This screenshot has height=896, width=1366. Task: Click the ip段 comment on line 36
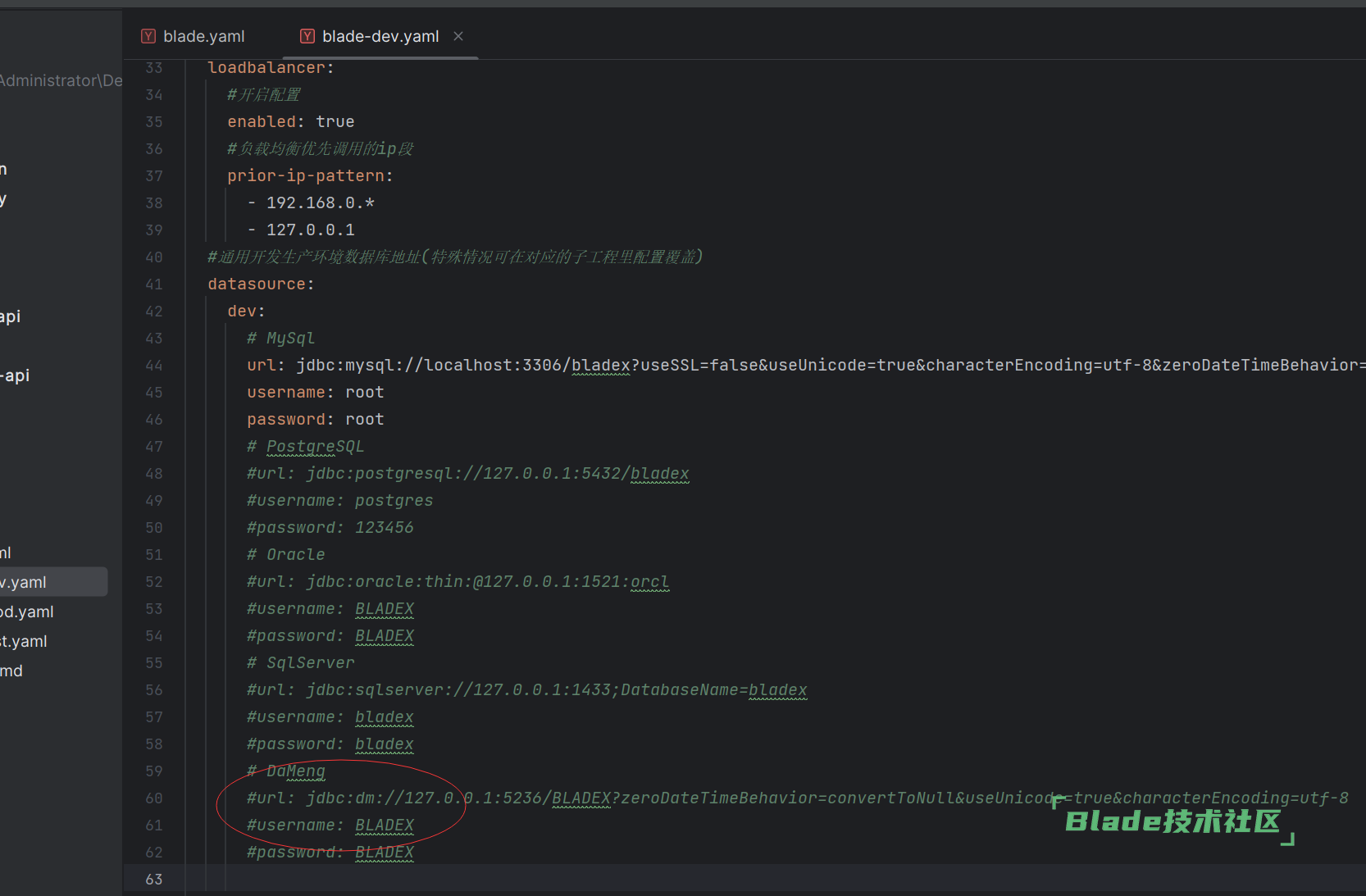pos(321,148)
